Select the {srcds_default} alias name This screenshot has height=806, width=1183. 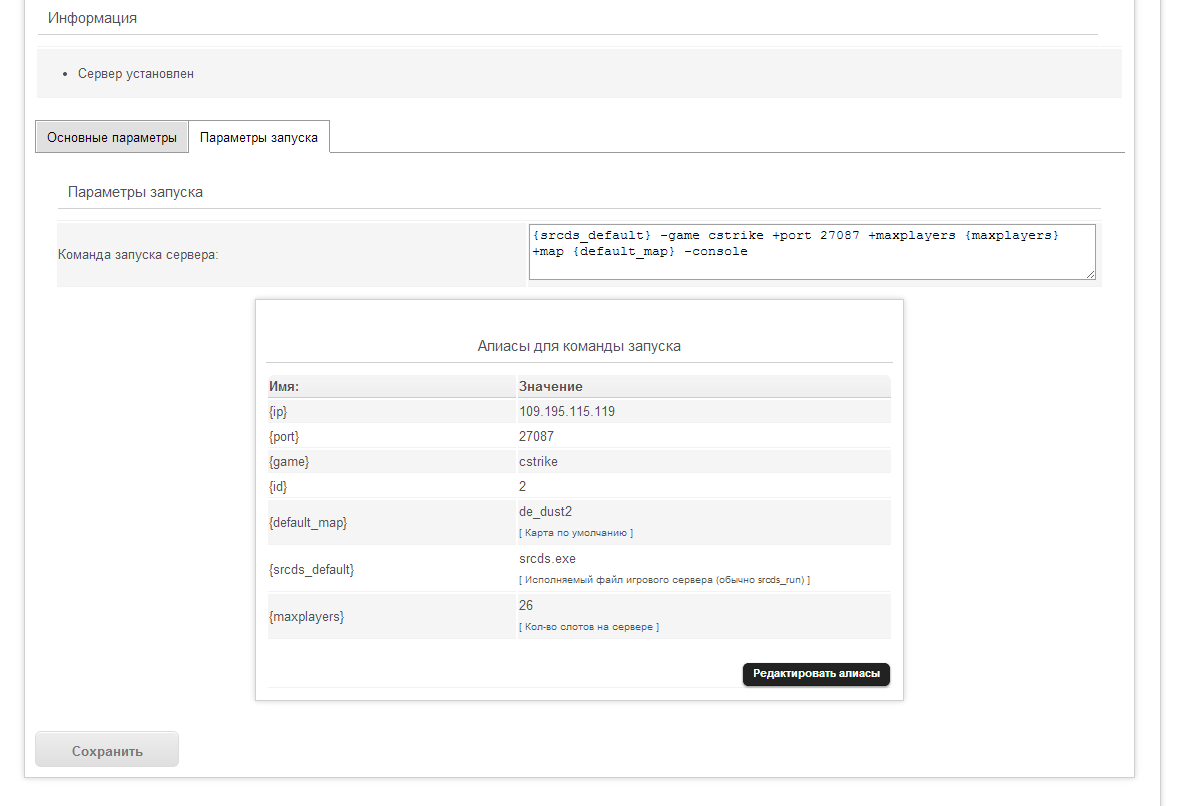point(311,569)
